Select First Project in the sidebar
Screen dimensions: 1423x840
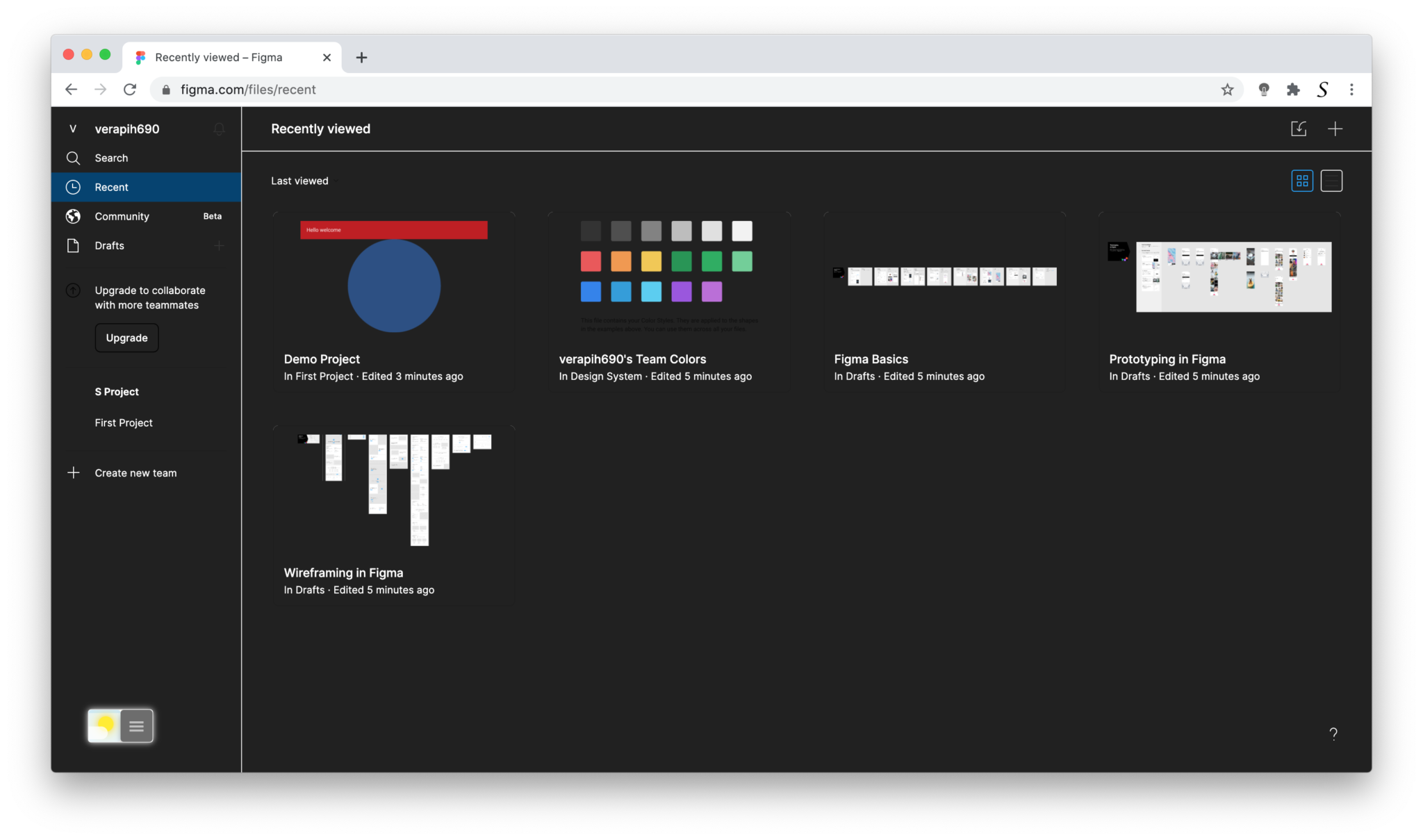tap(123, 422)
